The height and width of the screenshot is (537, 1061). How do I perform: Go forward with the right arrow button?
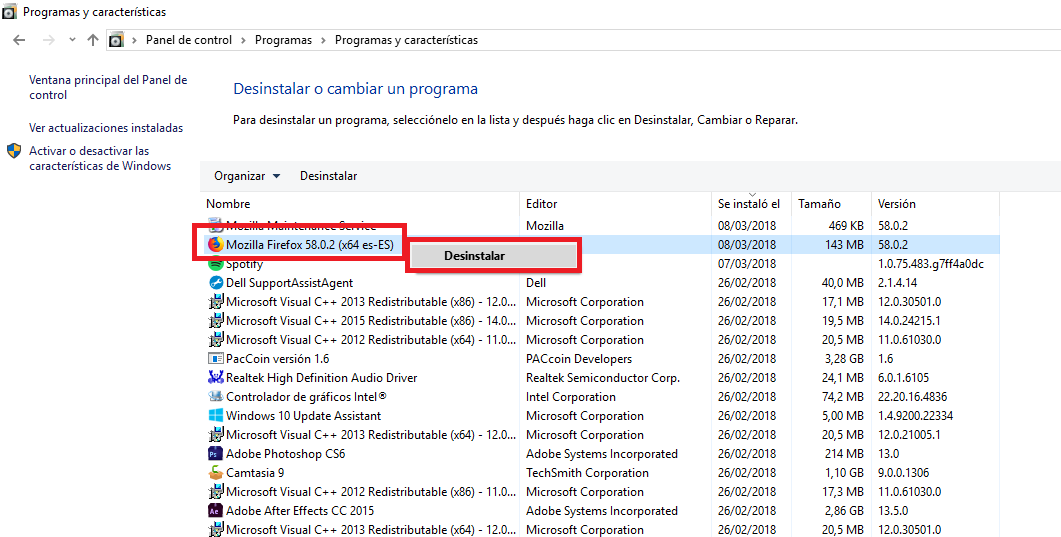click(48, 40)
